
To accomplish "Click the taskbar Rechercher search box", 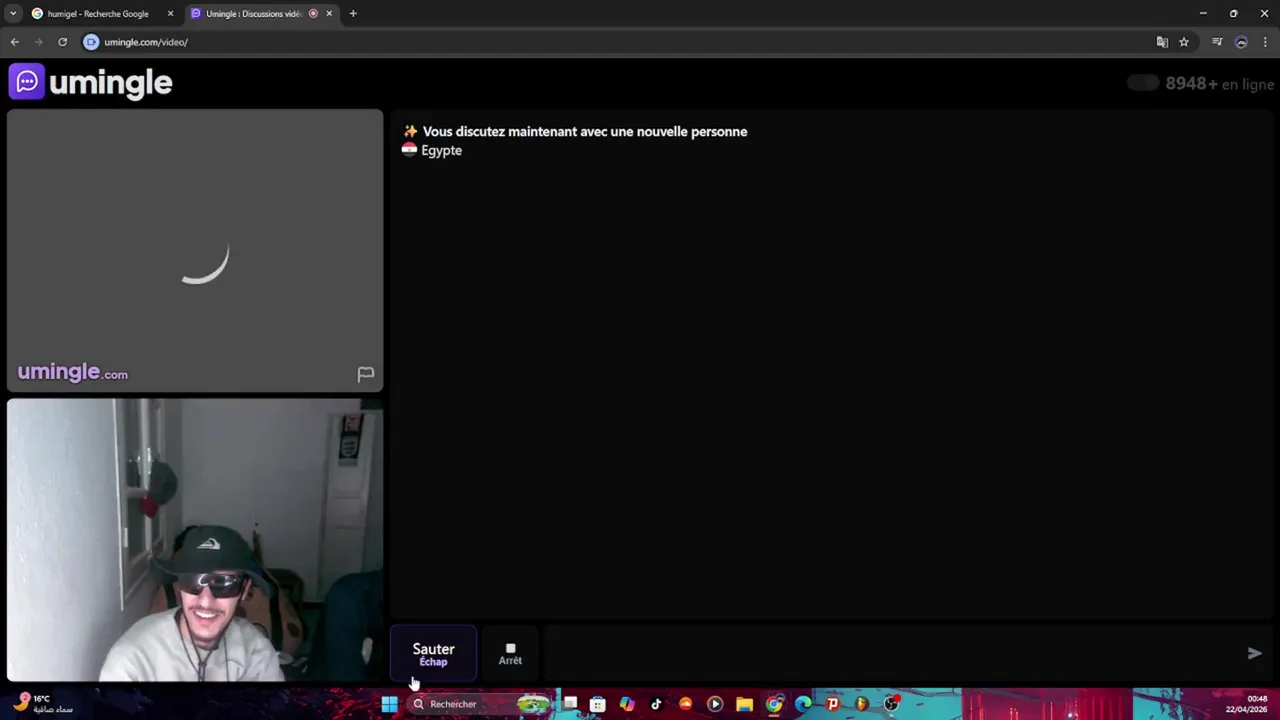I will 480,704.
